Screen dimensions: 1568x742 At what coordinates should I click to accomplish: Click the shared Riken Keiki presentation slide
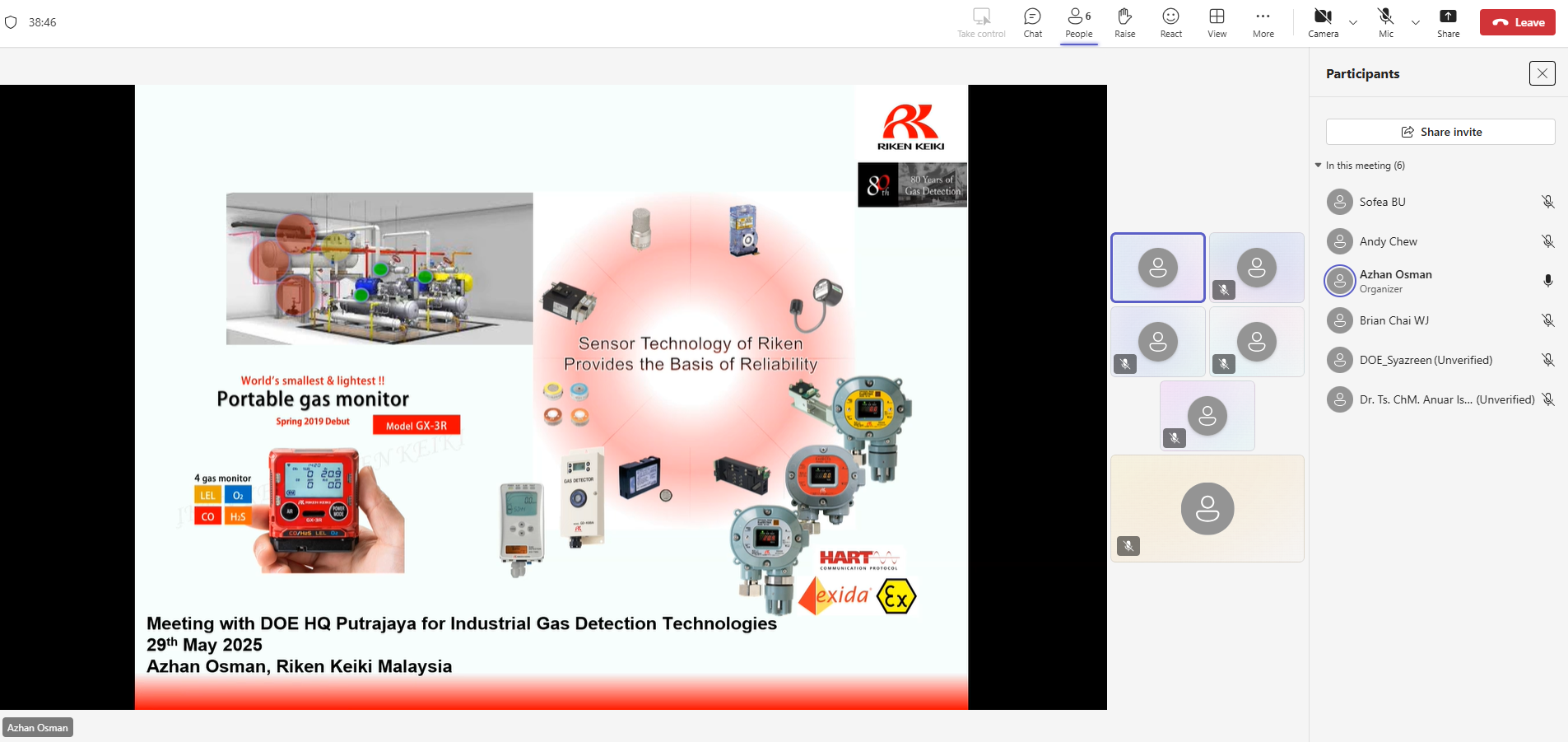[x=551, y=397]
